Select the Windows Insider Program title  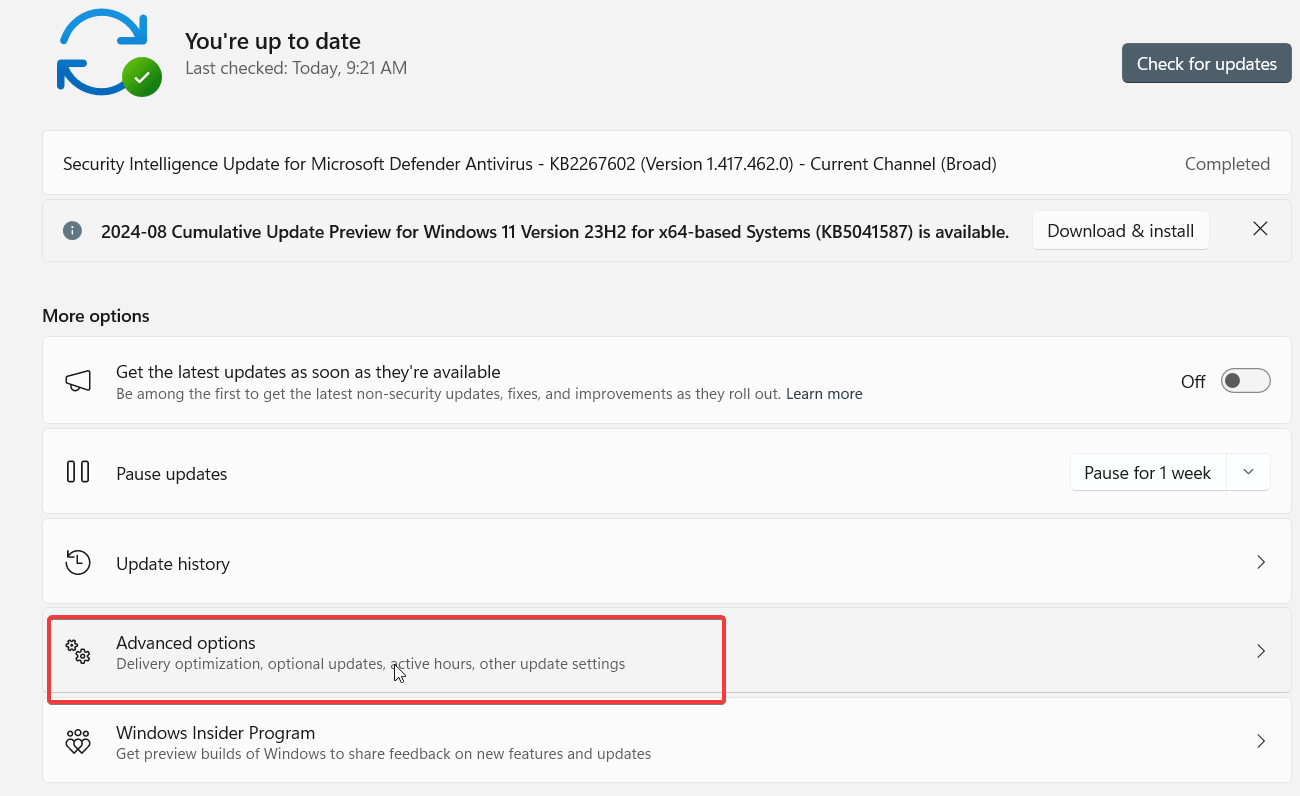tap(215, 733)
